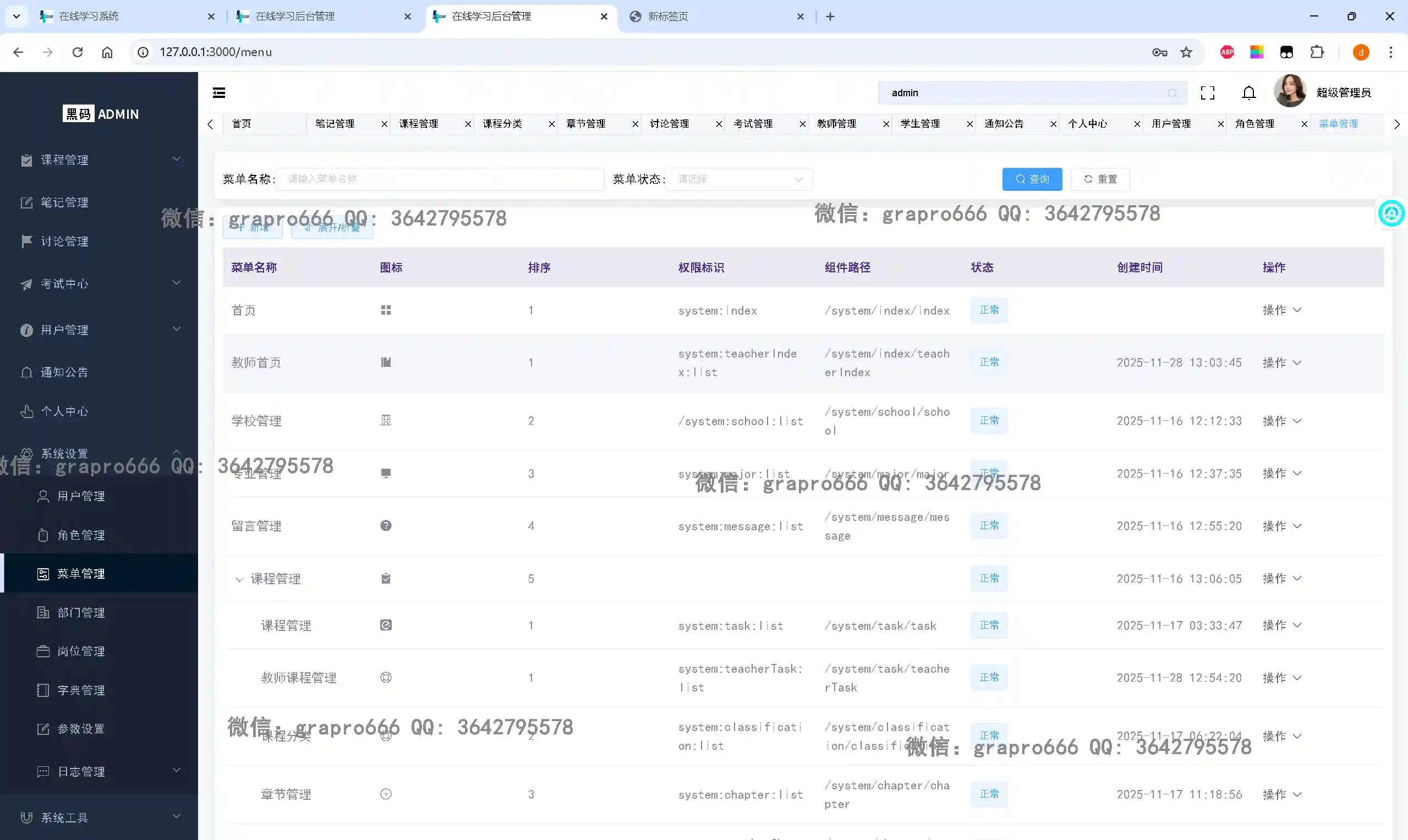This screenshot has width=1408, height=840.
Task: Click the sidebar collapse hamburger icon
Action: tap(219, 93)
